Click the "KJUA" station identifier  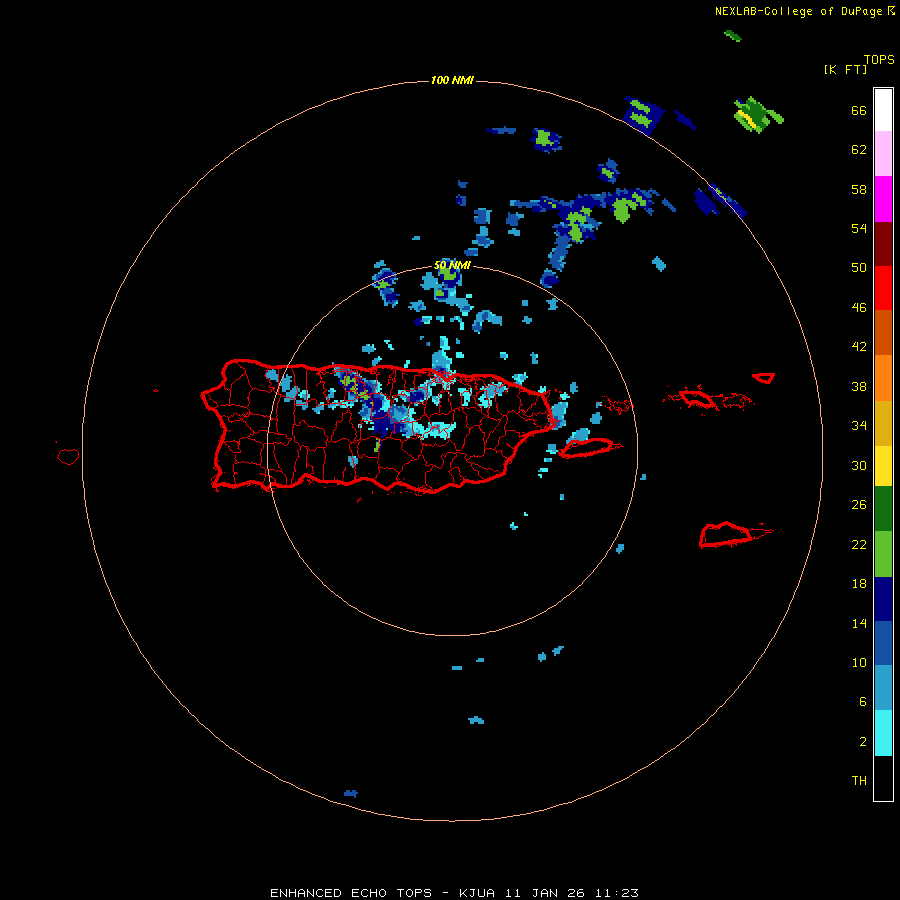pyautogui.click(x=476, y=893)
